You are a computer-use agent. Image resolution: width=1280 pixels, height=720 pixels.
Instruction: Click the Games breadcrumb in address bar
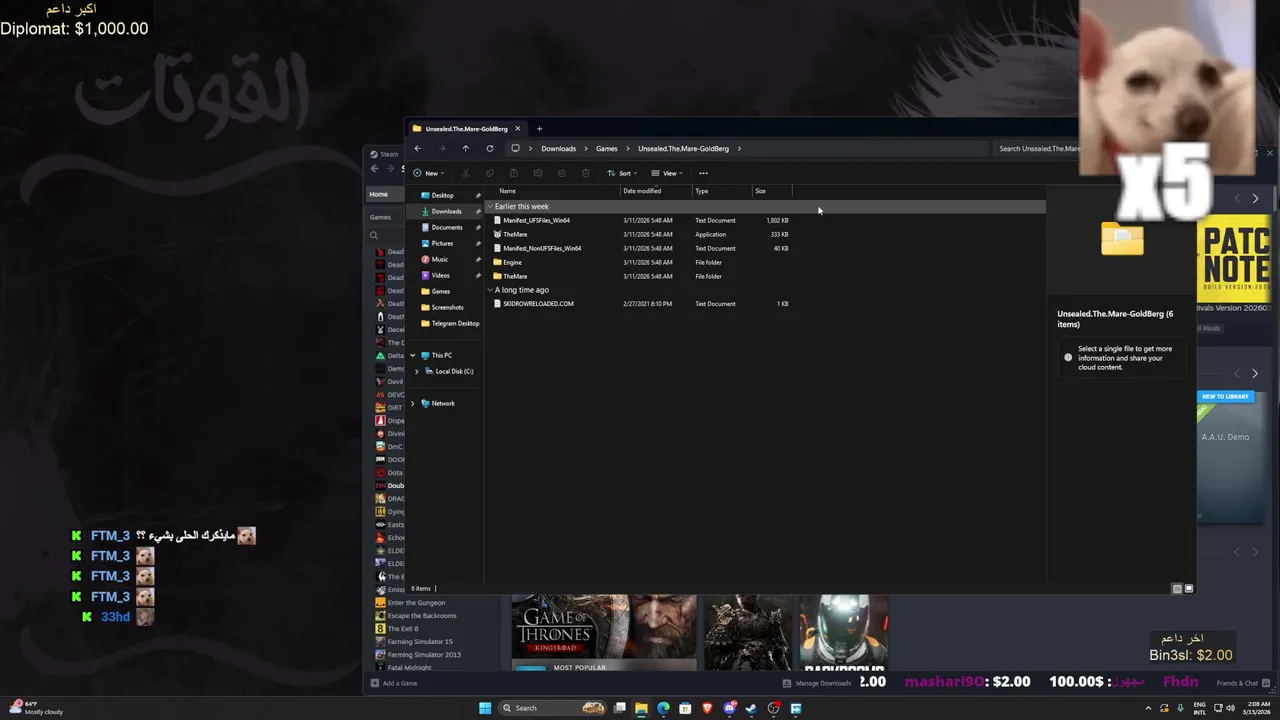(x=607, y=148)
